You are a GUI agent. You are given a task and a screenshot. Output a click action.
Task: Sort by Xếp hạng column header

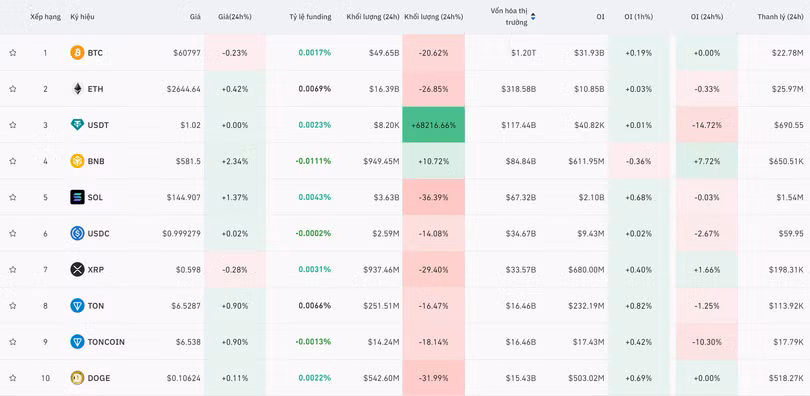click(45, 17)
